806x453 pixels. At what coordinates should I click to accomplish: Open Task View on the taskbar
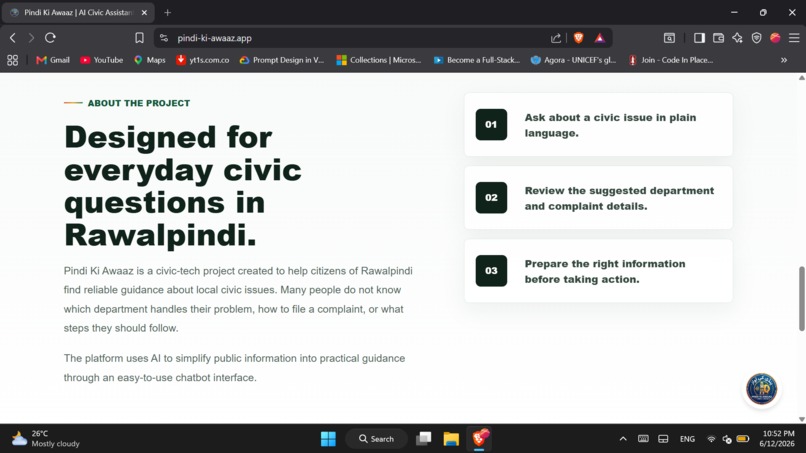point(424,439)
